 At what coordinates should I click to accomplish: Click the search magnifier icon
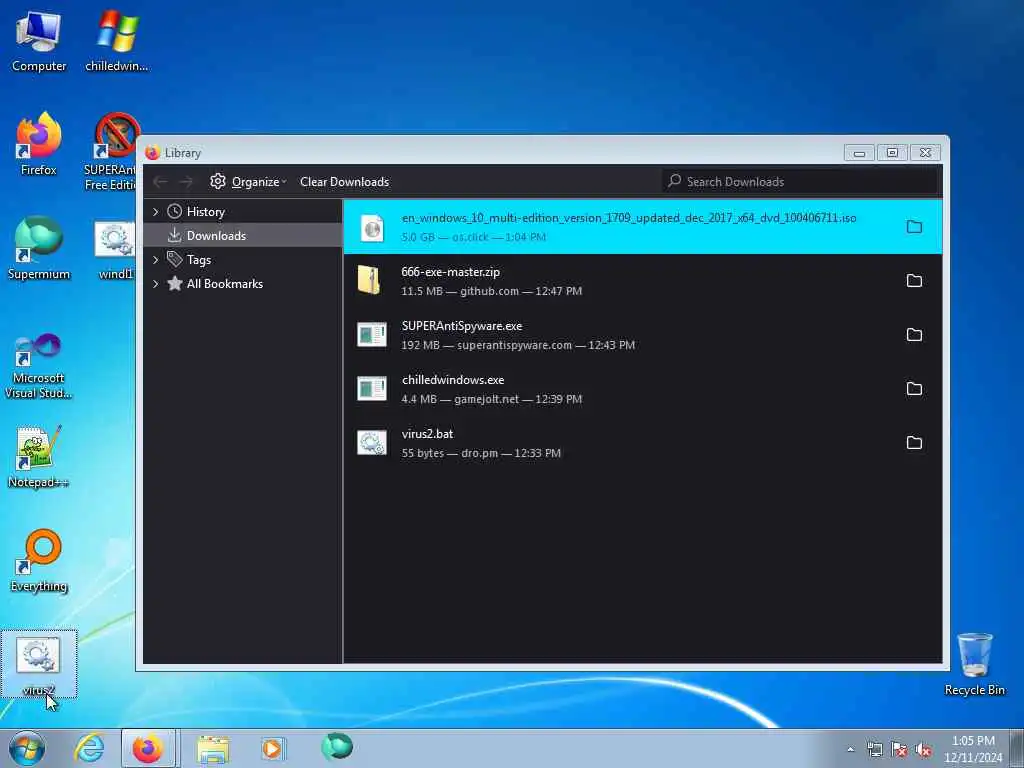tap(675, 180)
